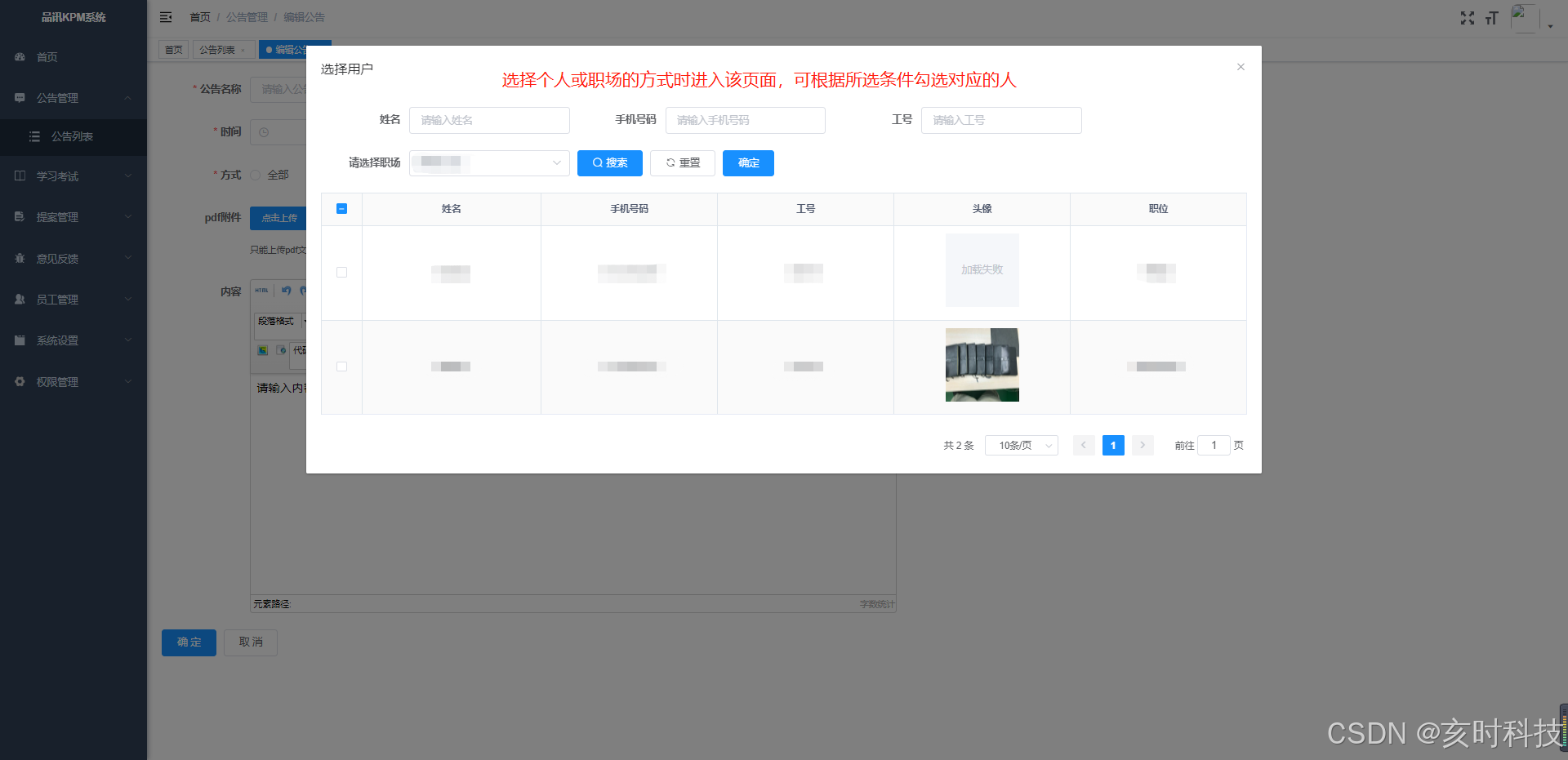
Task: Open font size settings with the tT icon
Action: pos(1492,17)
